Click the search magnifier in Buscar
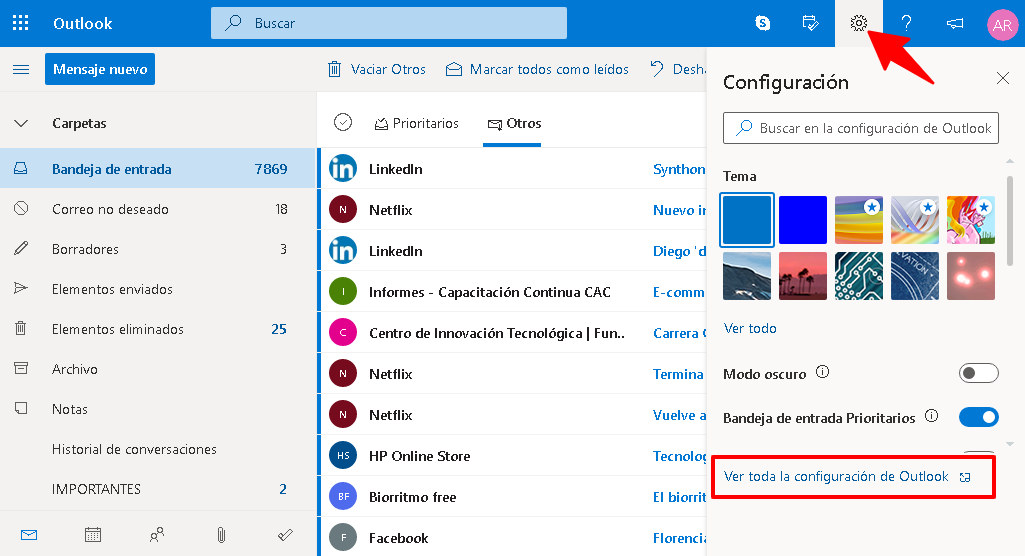The height and width of the screenshot is (556, 1025). [x=233, y=23]
